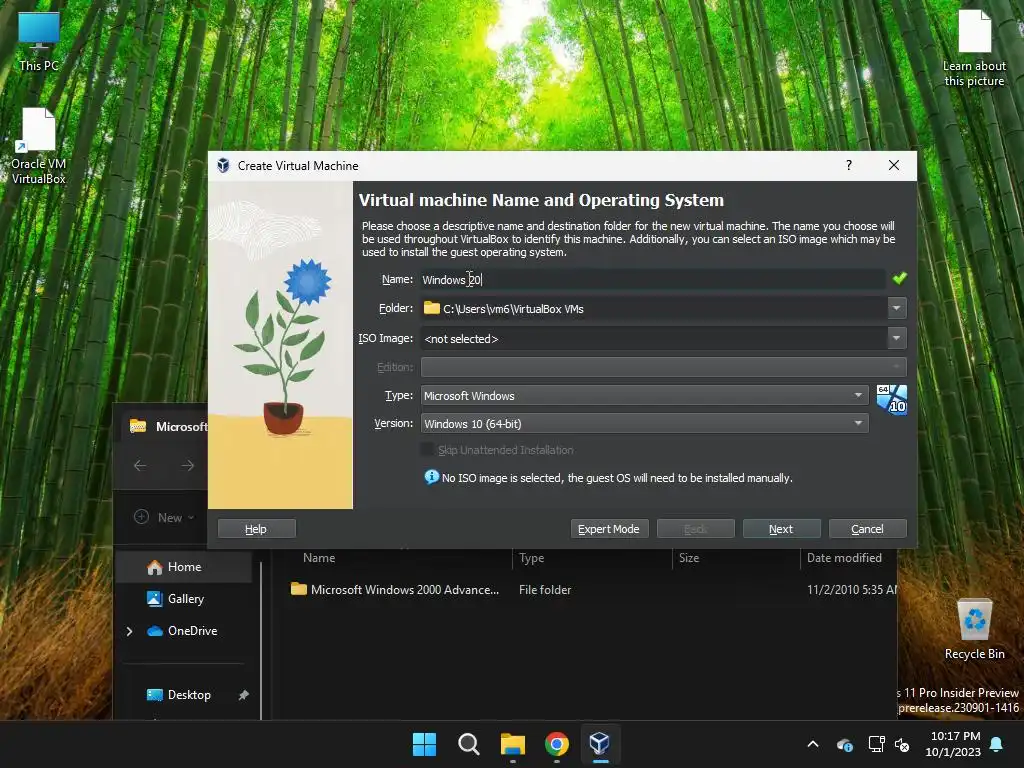The height and width of the screenshot is (768, 1024).
Task: Show hidden system tray icons chevron
Action: pyautogui.click(x=813, y=744)
